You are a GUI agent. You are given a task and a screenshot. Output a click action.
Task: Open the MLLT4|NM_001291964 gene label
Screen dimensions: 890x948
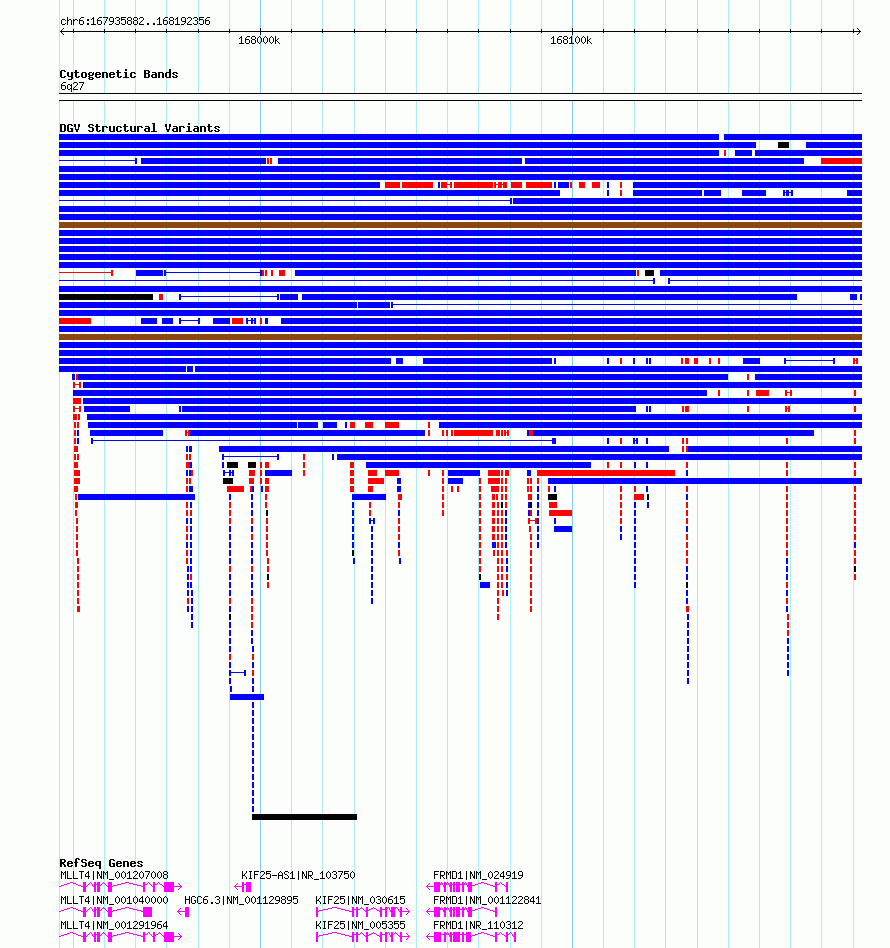point(114,925)
